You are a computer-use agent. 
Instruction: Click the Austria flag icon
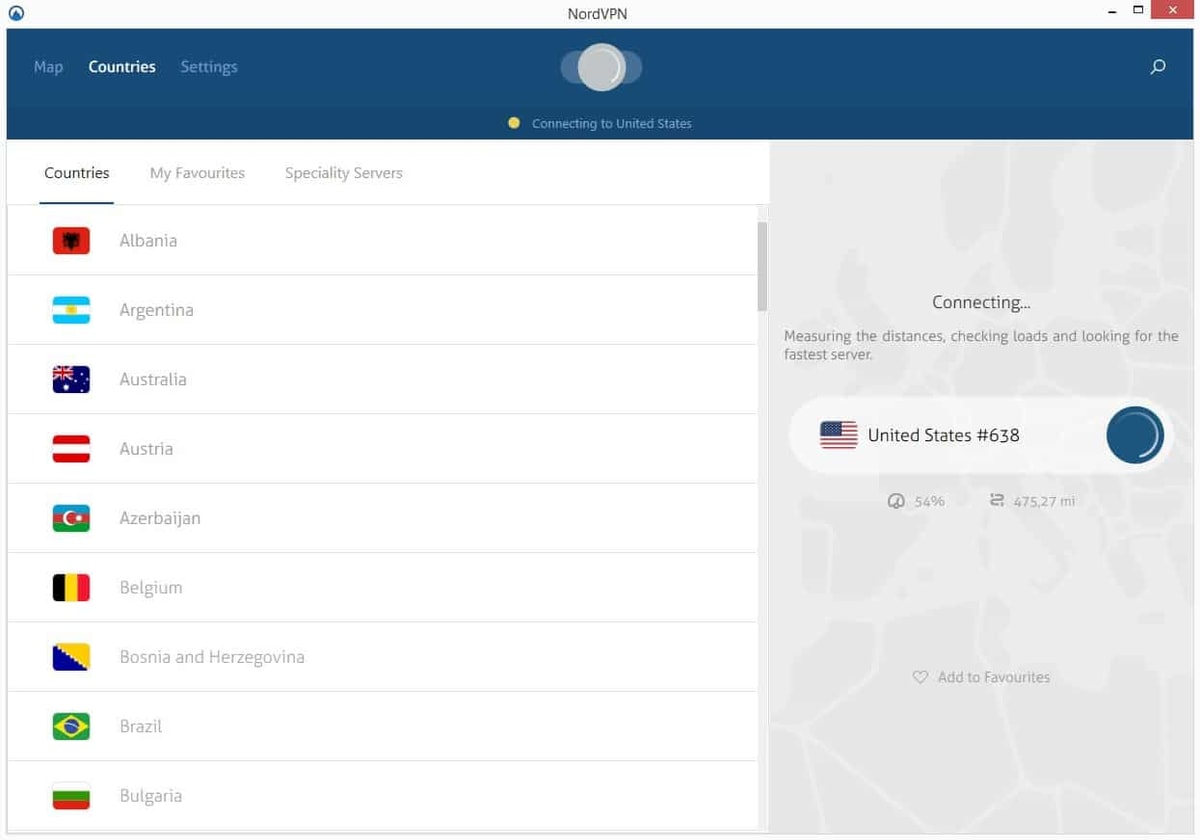(71, 449)
